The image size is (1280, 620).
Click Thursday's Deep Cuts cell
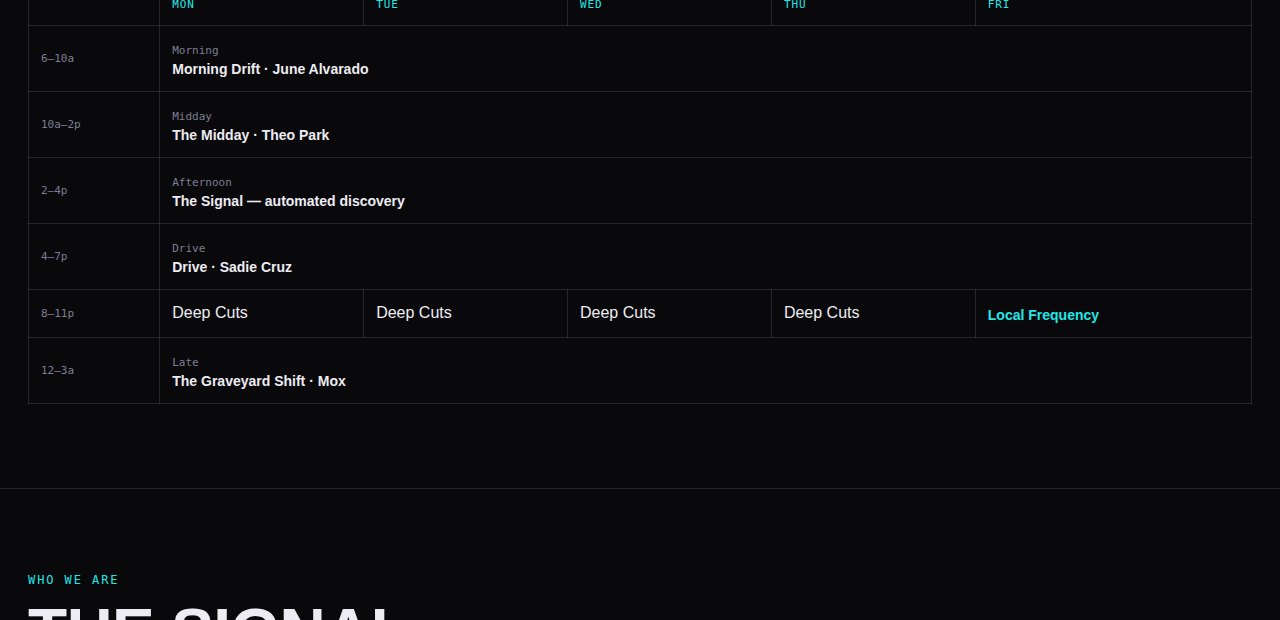point(873,313)
